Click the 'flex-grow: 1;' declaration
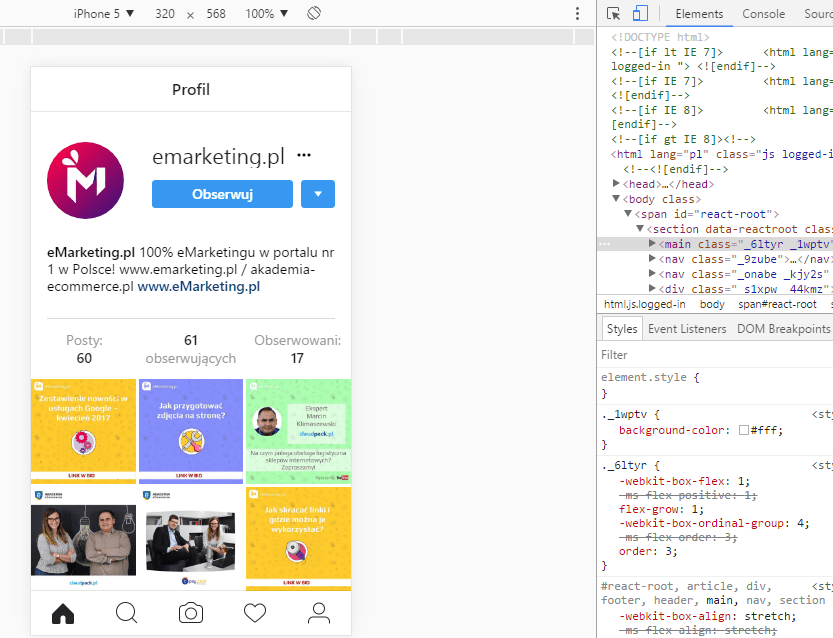 pos(661,509)
